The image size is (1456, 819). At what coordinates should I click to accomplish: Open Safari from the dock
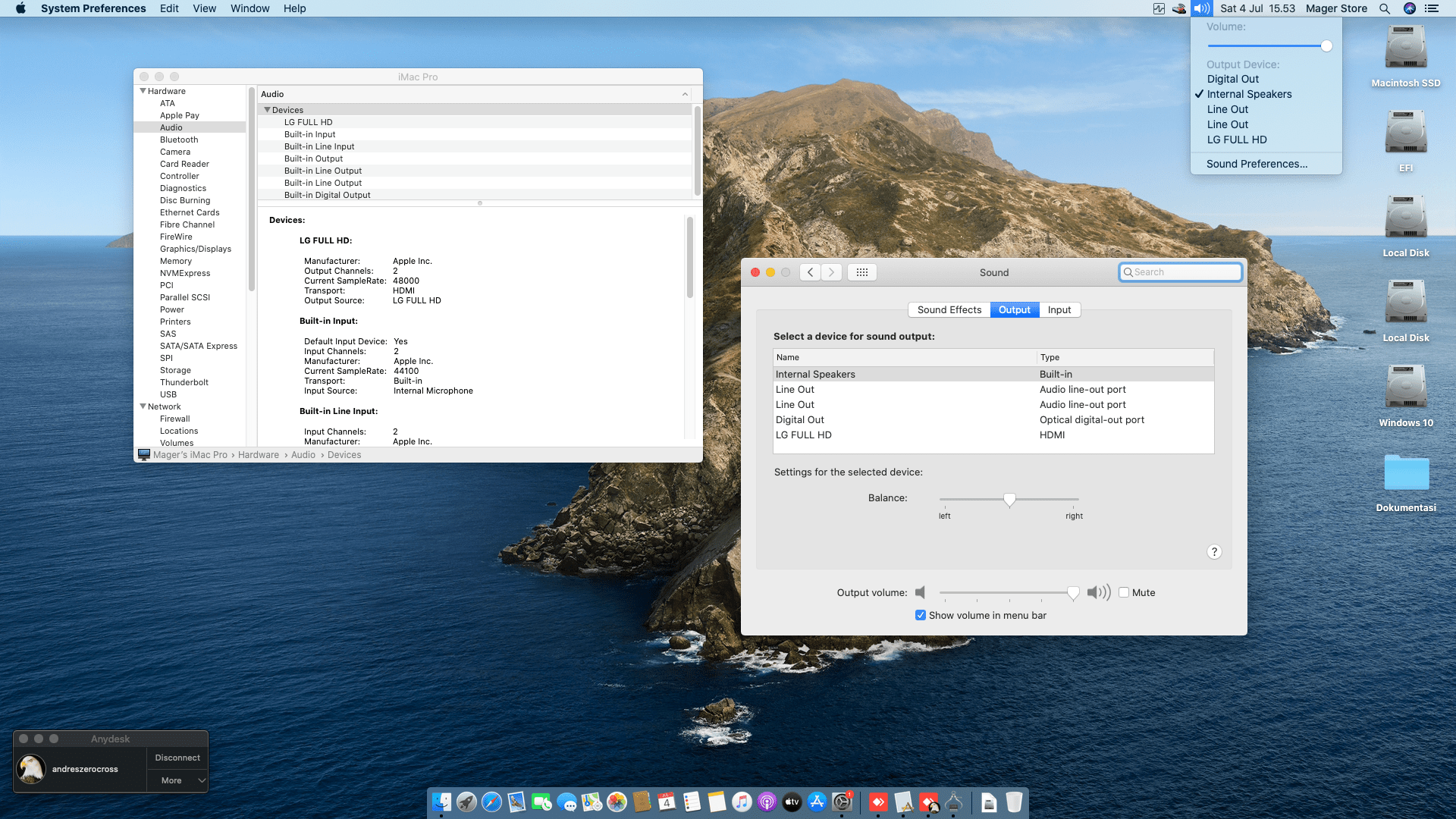click(x=491, y=802)
